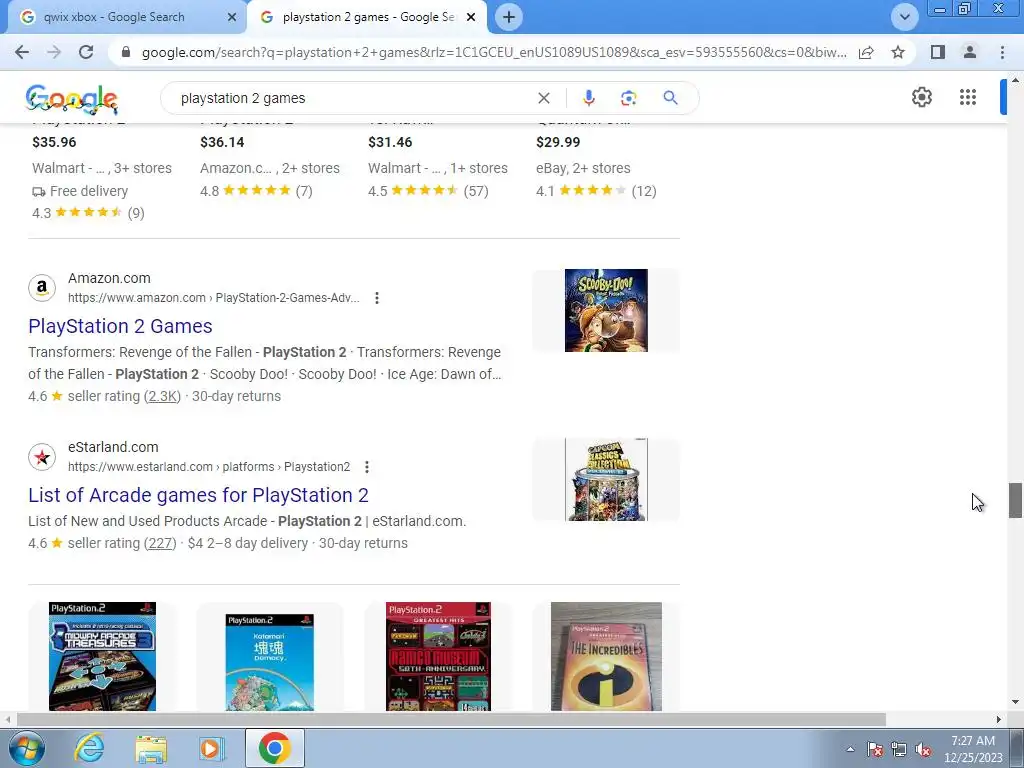Open the Scooby-Doo game thumbnail

(x=606, y=310)
